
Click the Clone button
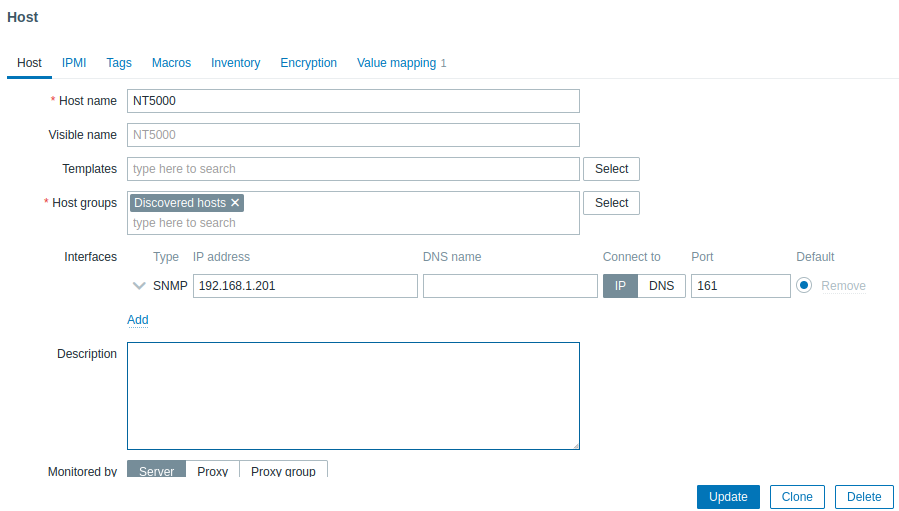click(x=797, y=497)
